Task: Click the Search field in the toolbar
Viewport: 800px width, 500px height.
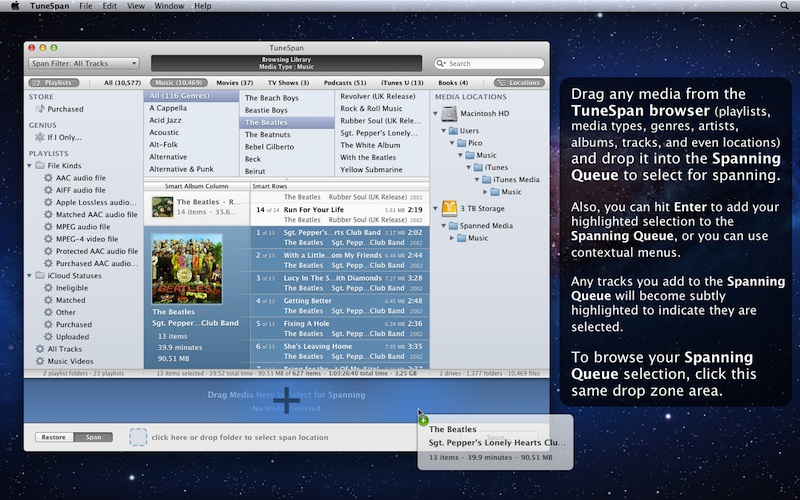Action: coord(488,63)
